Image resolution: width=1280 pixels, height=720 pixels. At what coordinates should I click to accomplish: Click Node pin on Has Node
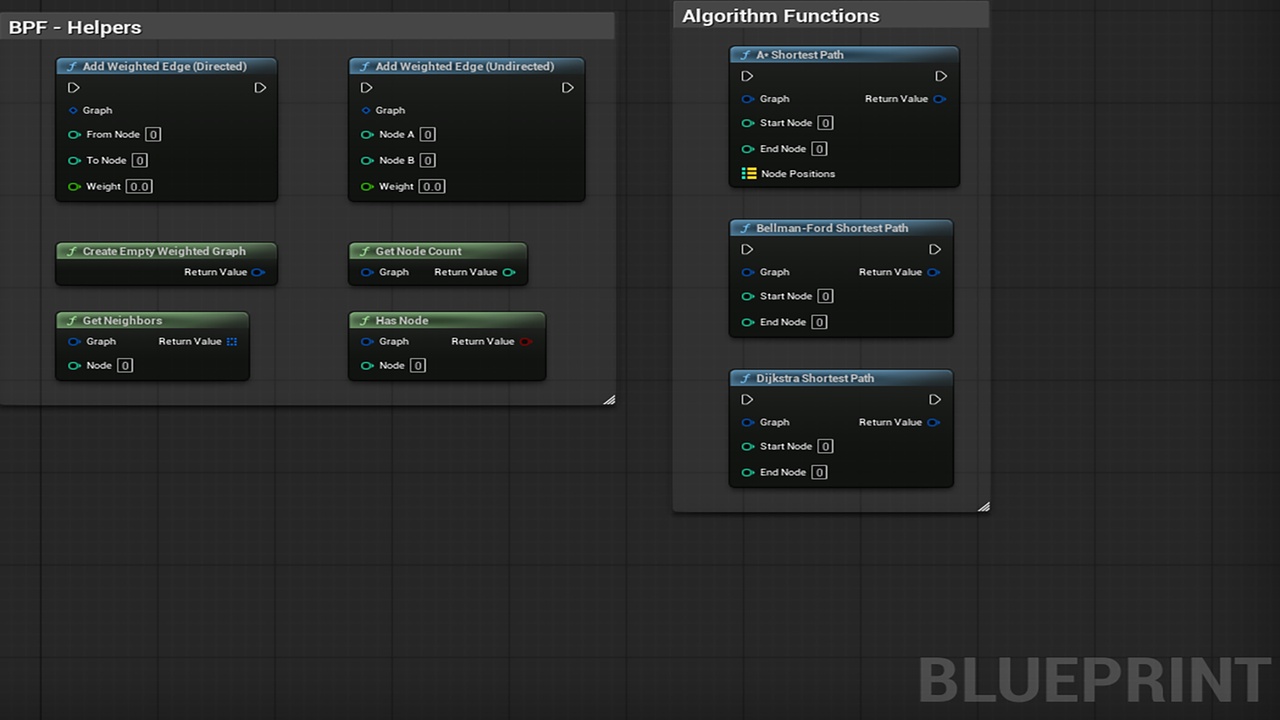[367, 365]
